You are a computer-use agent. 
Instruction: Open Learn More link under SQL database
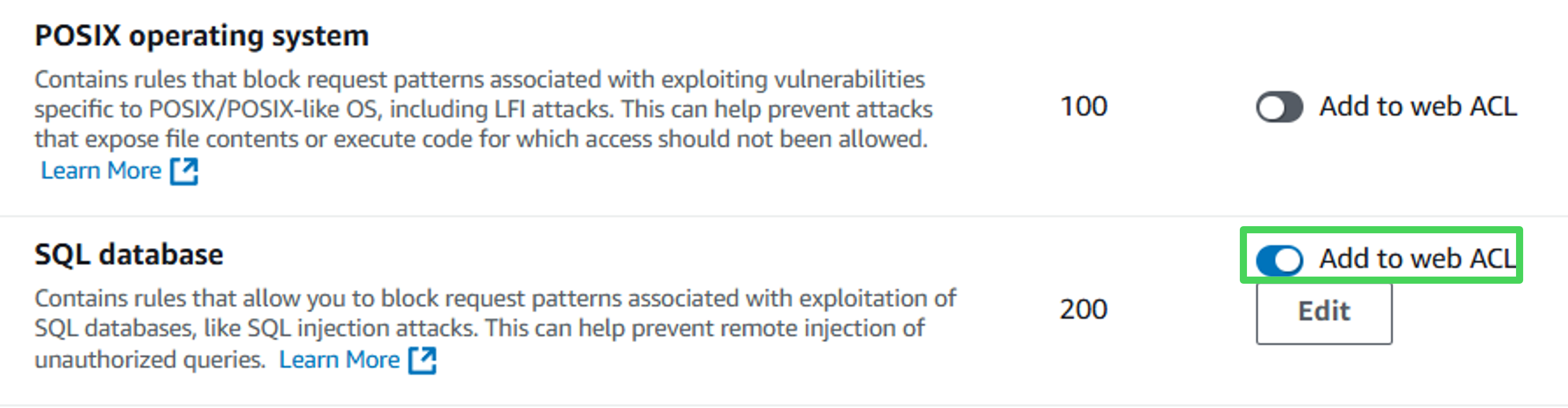tap(339, 360)
